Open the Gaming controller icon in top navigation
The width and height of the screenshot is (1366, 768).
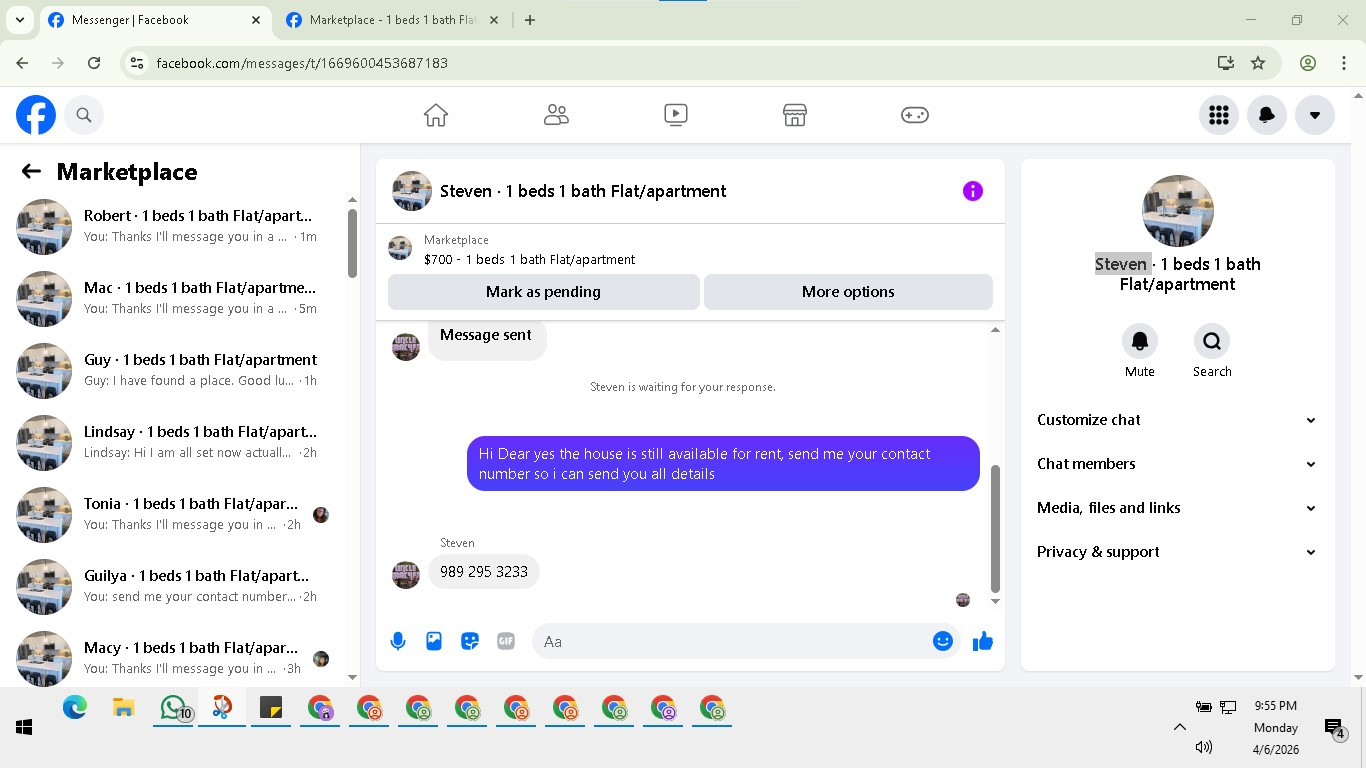915,115
